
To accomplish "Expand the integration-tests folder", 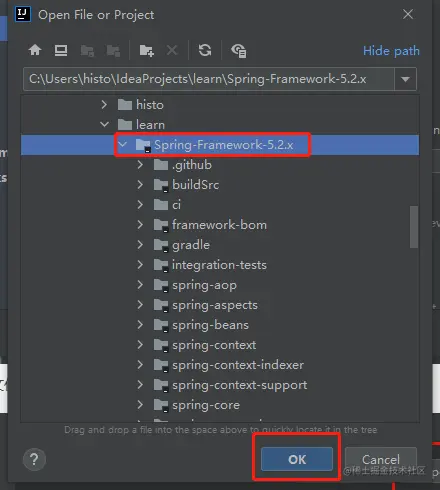I will 140,265.
